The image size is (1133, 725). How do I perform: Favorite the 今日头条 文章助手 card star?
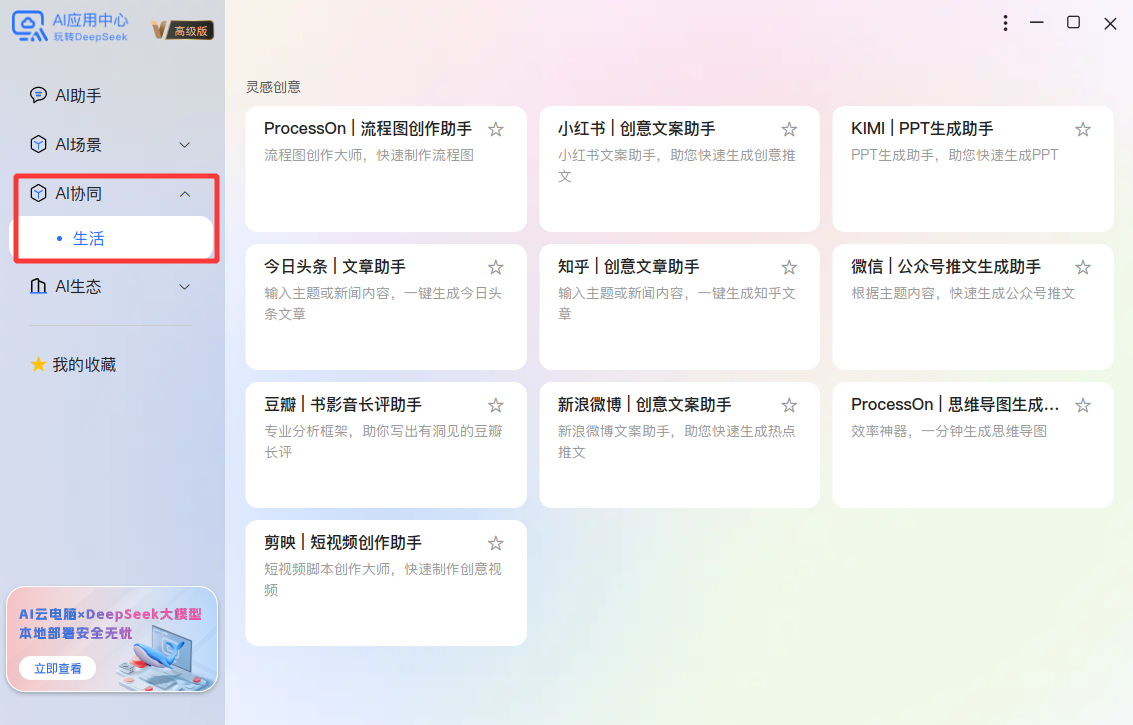pyautogui.click(x=496, y=267)
